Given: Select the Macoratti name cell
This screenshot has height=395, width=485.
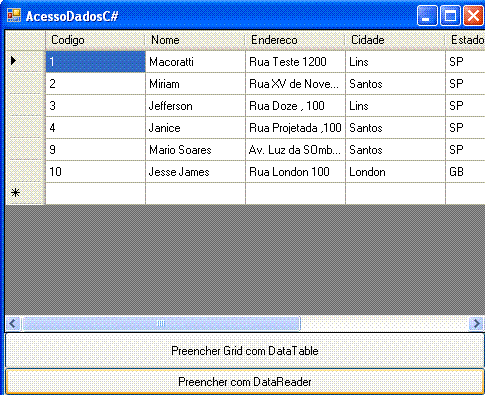Looking at the screenshot, I should click(195, 61).
